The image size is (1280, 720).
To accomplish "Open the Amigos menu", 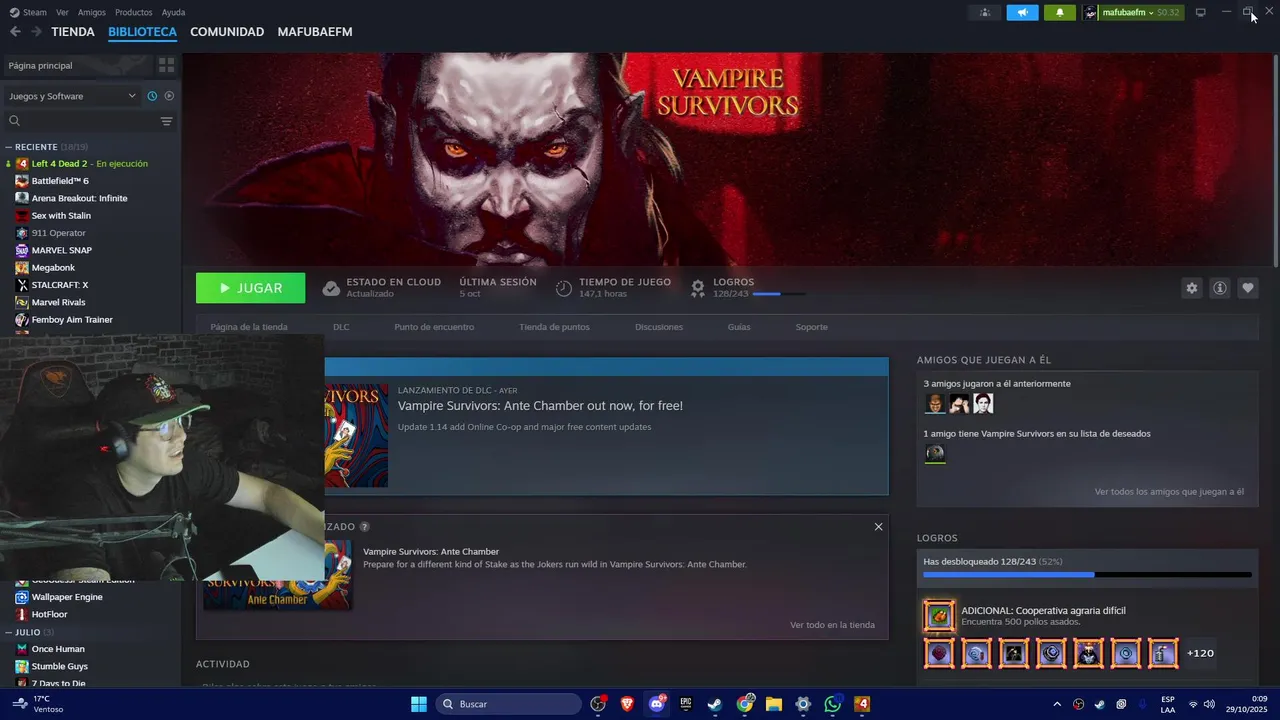I will pos(91,12).
